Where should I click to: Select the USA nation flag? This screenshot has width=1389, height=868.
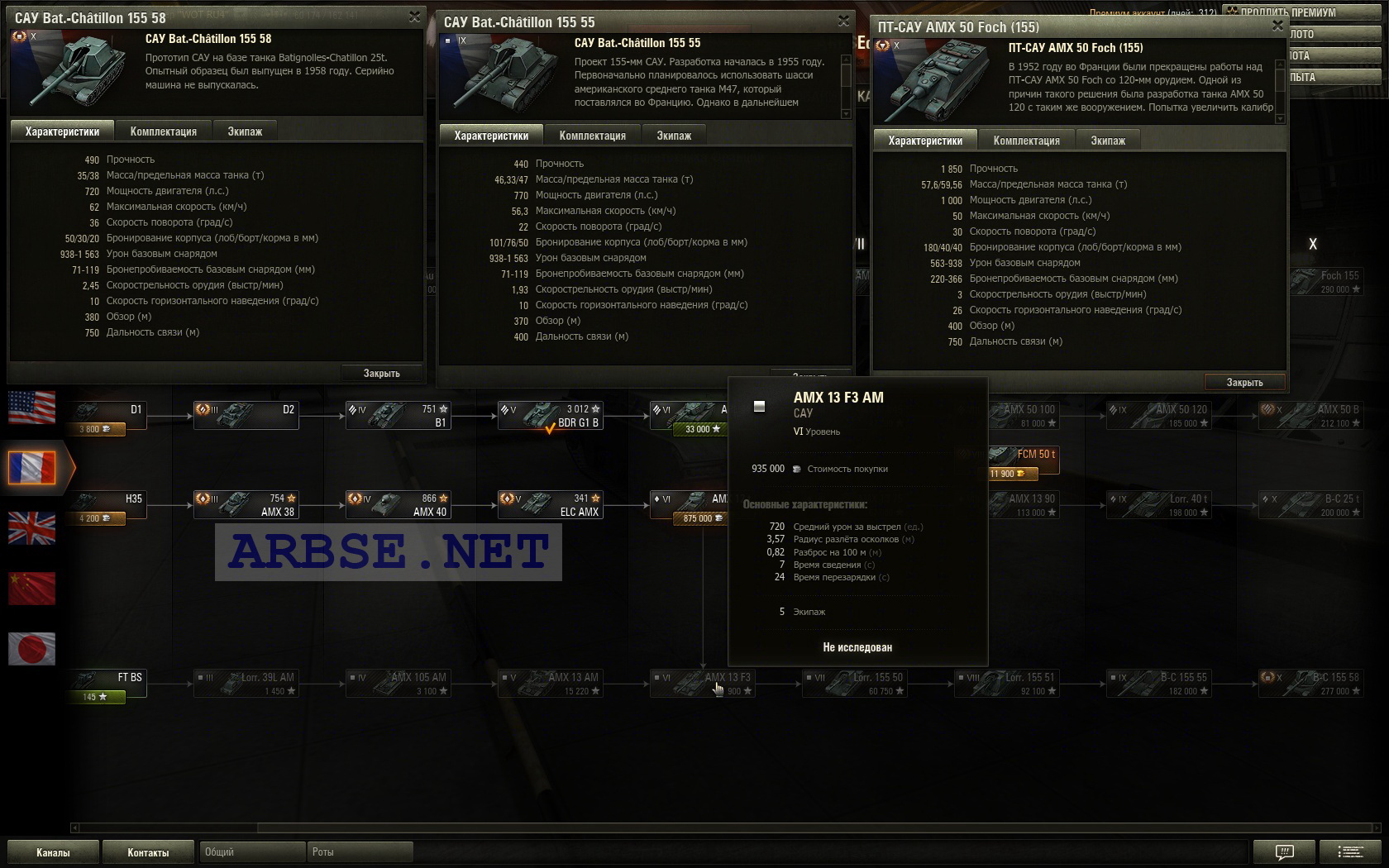[x=31, y=408]
